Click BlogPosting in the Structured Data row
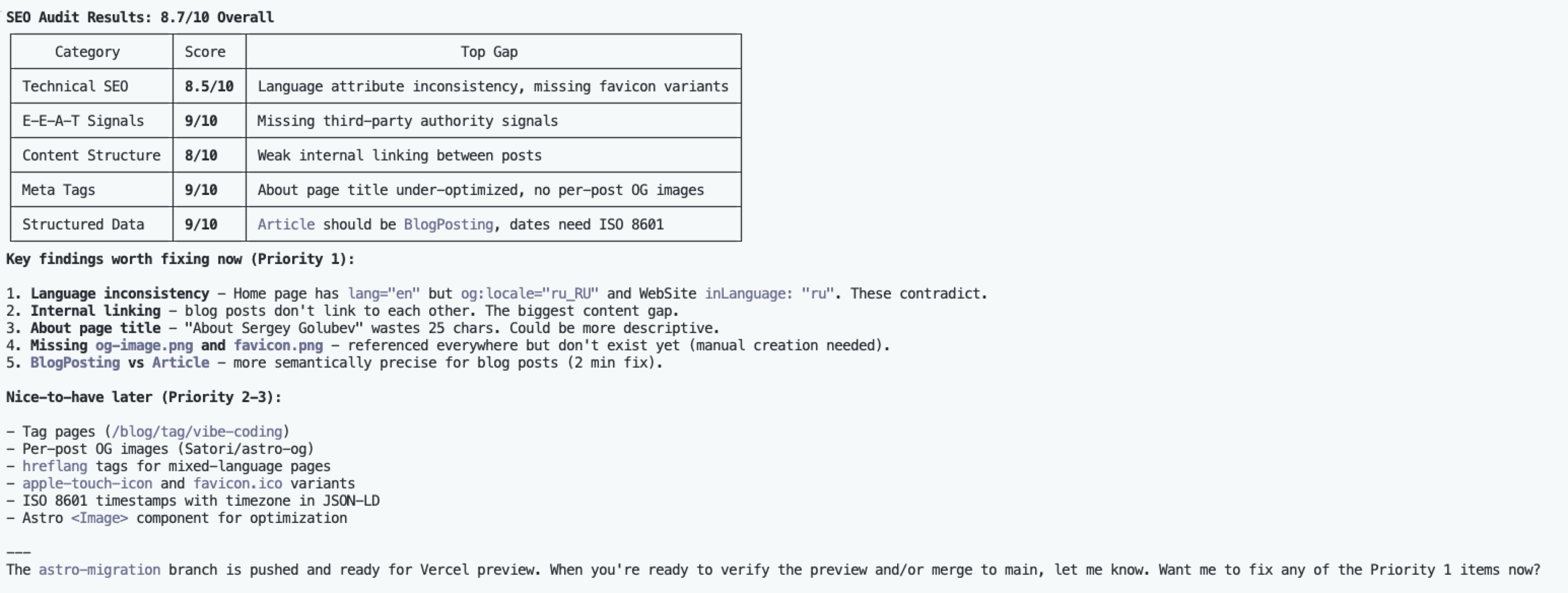Viewport: 1568px width, 593px height. click(449, 224)
